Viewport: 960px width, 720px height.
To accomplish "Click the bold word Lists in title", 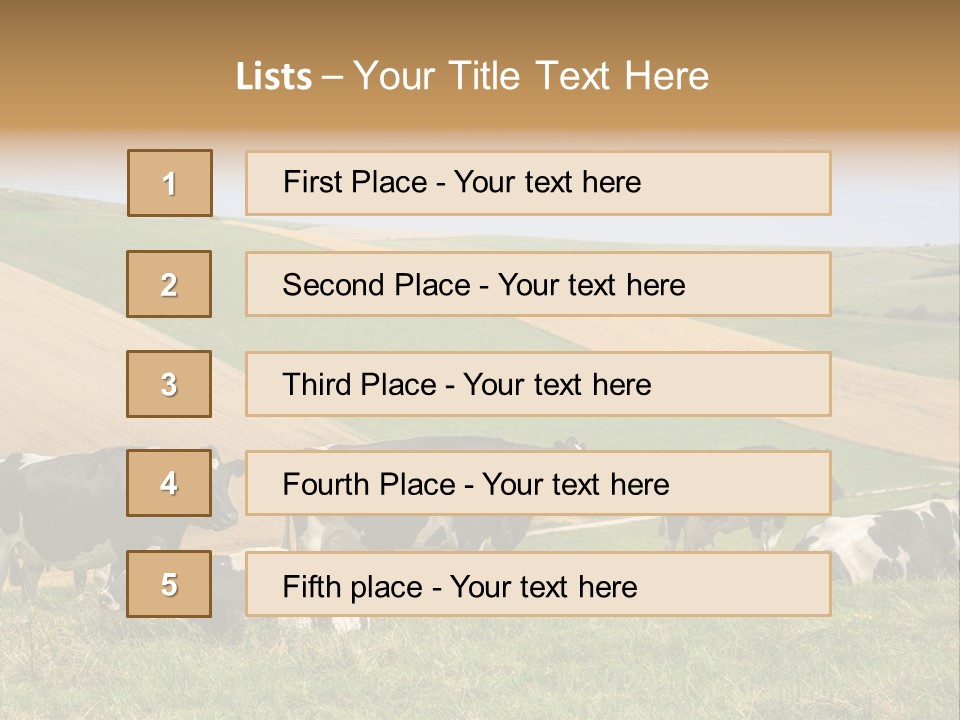I will click(274, 77).
